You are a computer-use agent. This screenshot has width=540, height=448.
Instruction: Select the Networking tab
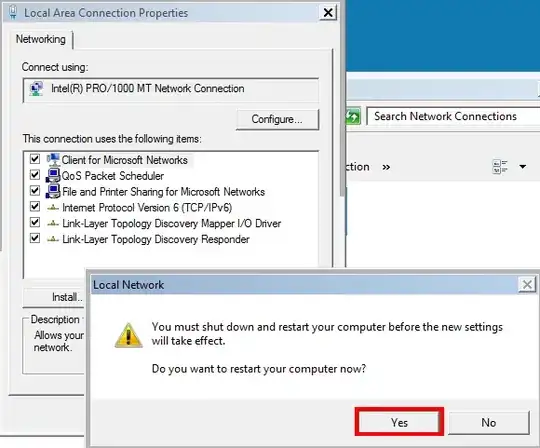click(41, 39)
